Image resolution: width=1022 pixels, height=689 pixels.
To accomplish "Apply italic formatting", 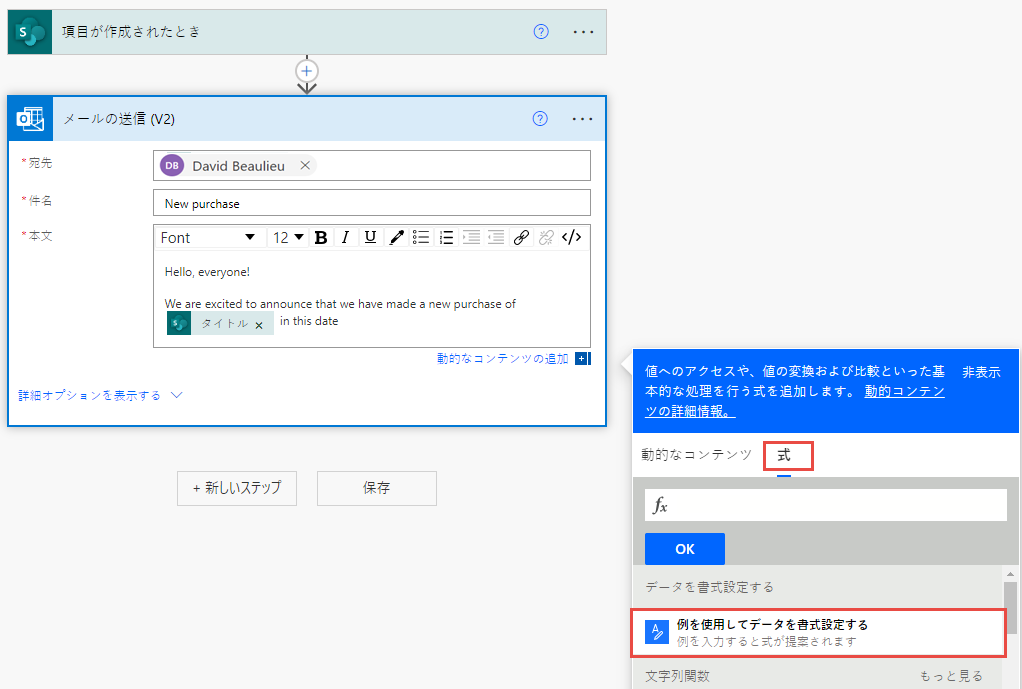I will [x=345, y=237].
